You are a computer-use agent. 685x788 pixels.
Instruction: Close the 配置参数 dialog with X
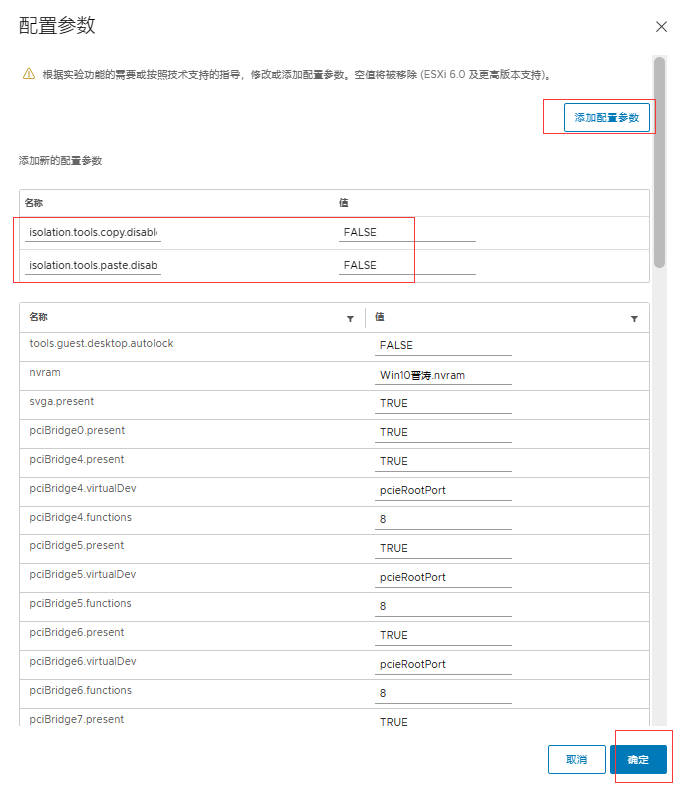(661, 27)
